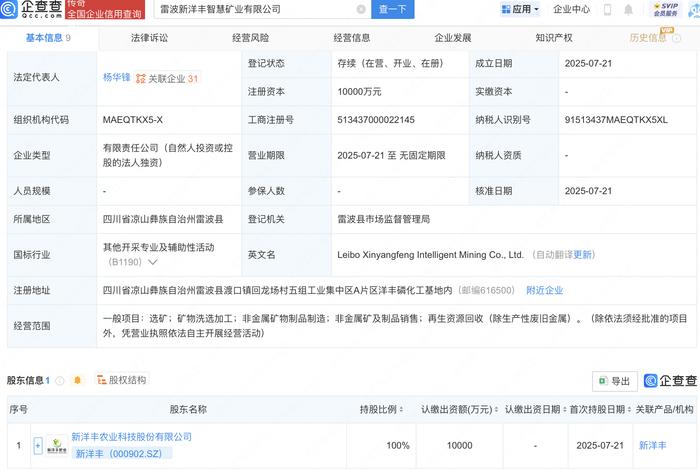700x471 pixels.
Task: Click the 导出 export button
Action: 615,381
